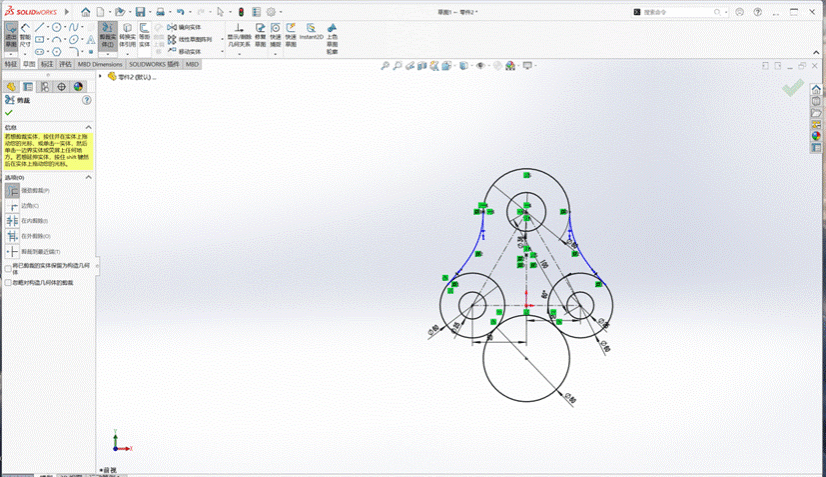Switch to the 特征 (Features) tab
This screenshot has width=826, height=477.
[11, 63]
